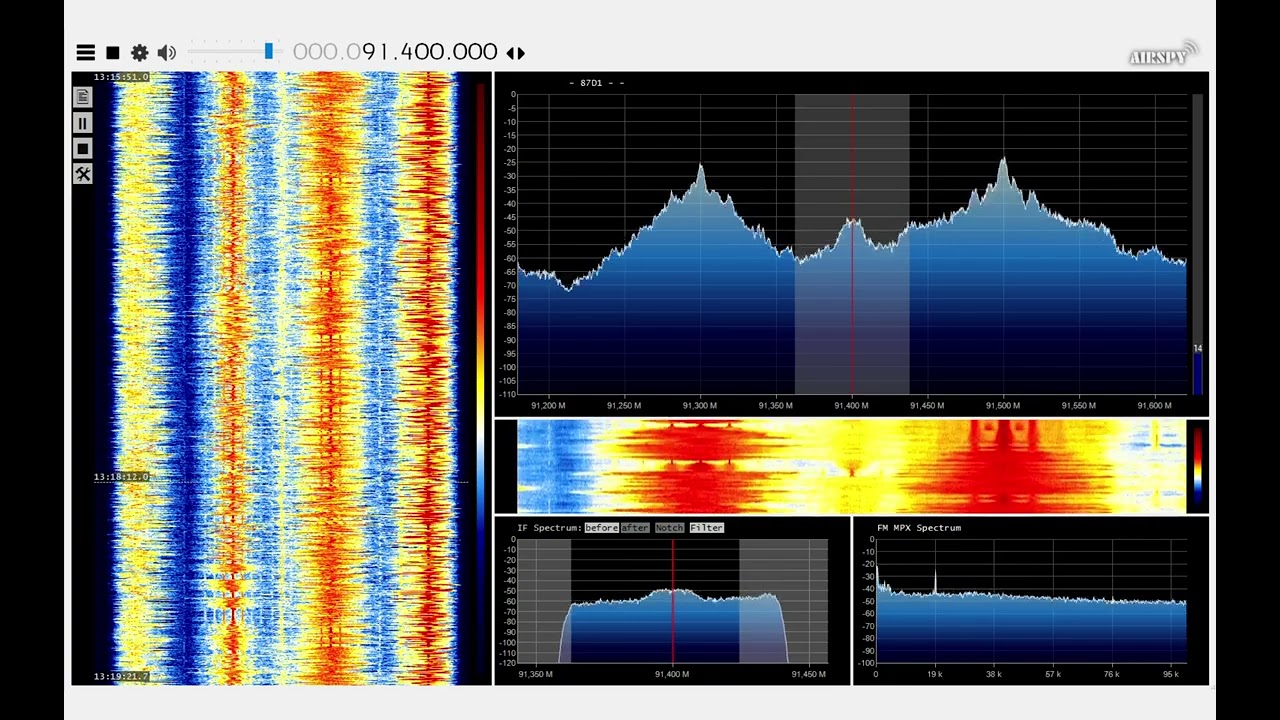The image size is (1280, 720).
Task: Mute audio with the speaker icon
Action: (x=167, y=52)
